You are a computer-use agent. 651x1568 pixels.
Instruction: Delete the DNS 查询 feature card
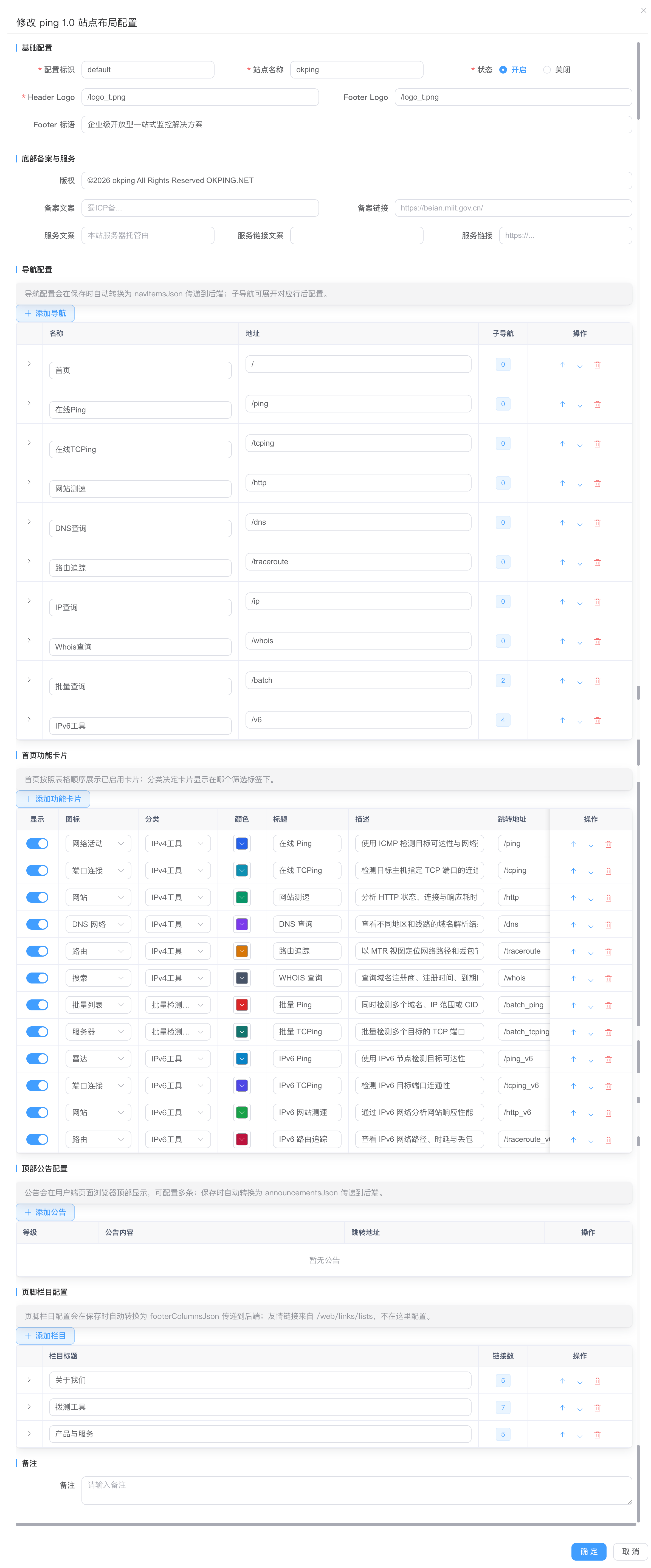(x=608, y=925)
